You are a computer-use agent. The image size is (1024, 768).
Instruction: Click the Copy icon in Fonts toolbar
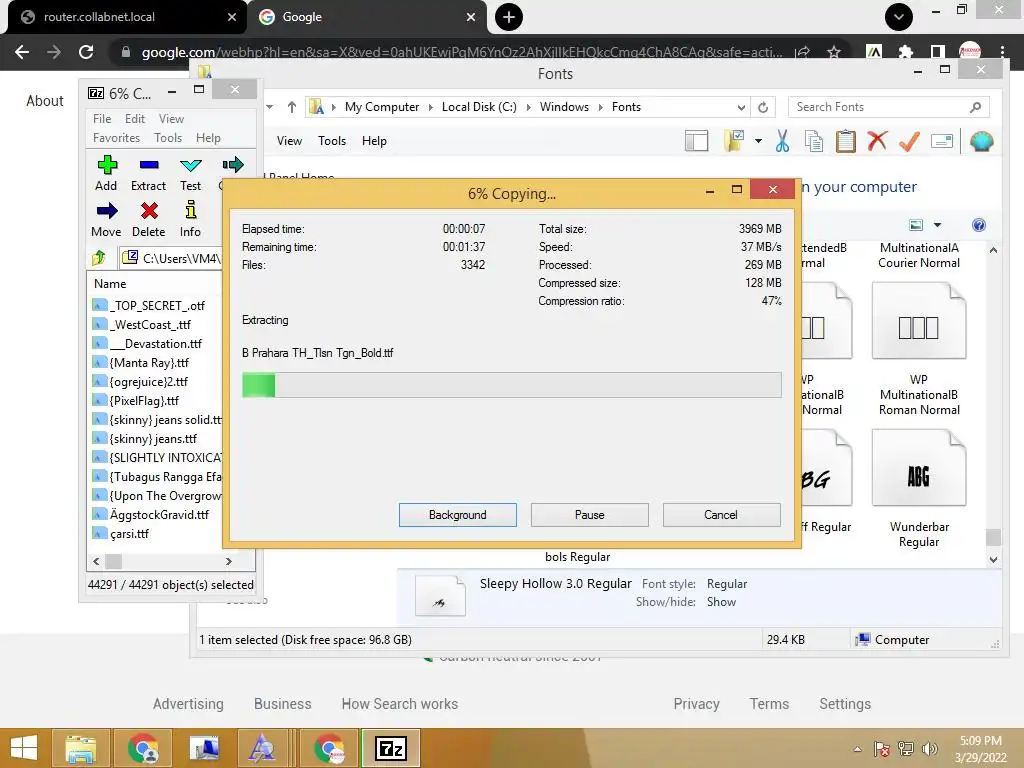tap(814, 141)
